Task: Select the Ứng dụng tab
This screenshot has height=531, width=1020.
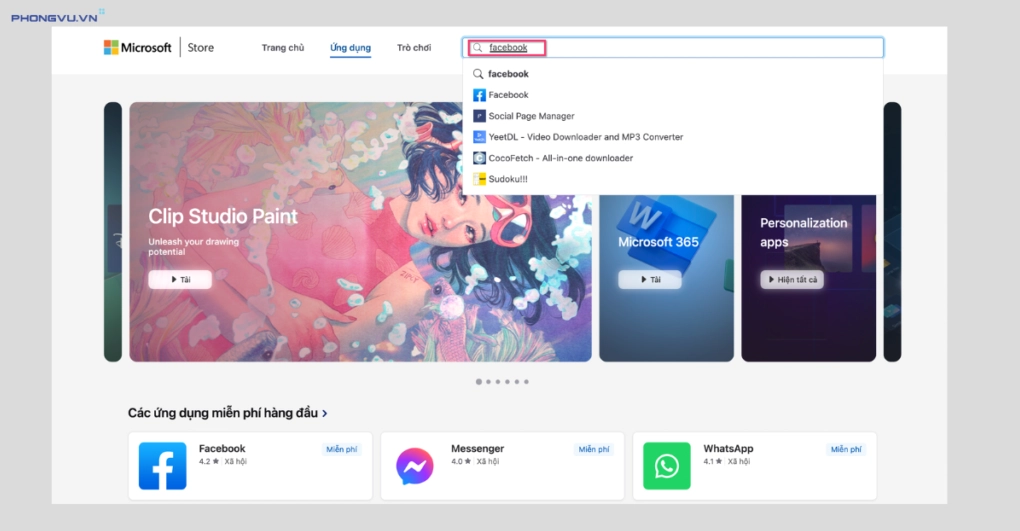Action: click(x=350, y=48)
